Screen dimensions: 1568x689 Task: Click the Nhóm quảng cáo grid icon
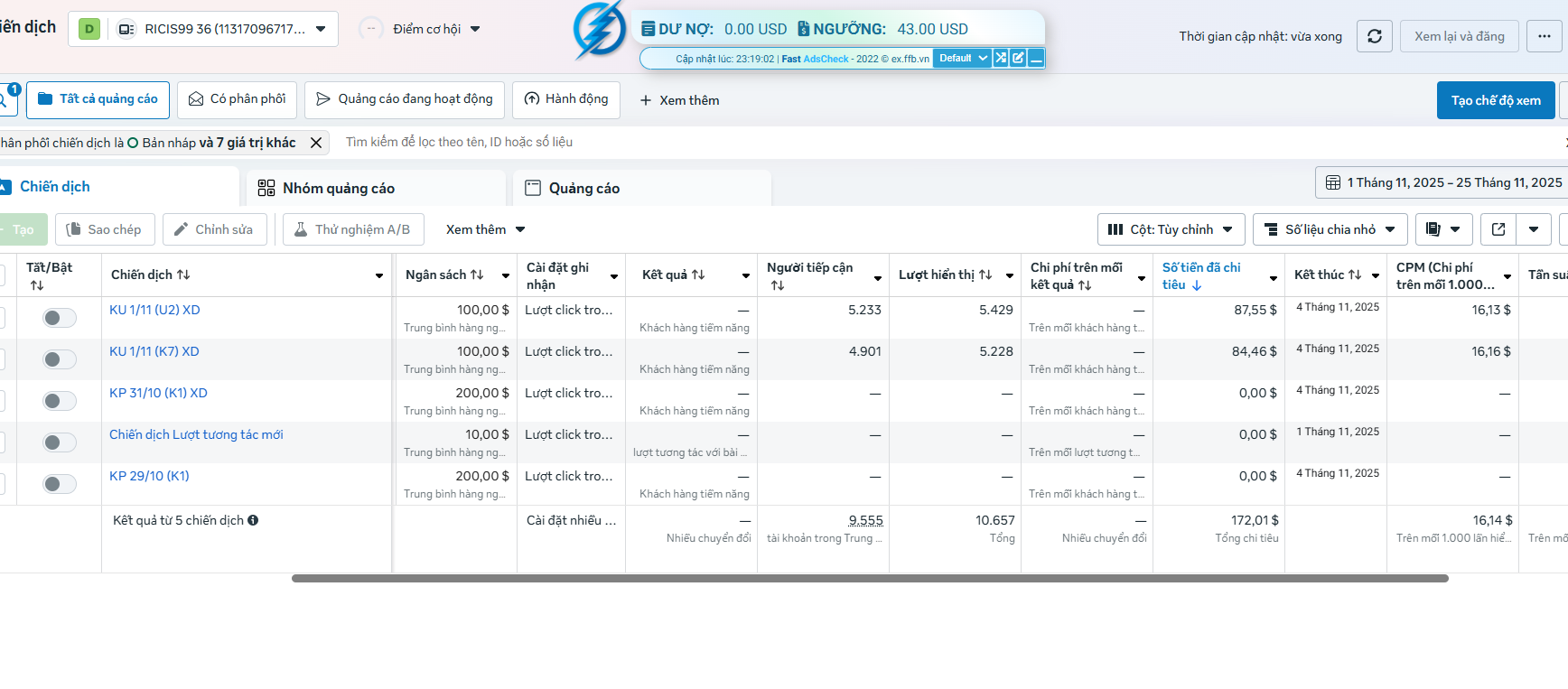[x=266, y=188]
